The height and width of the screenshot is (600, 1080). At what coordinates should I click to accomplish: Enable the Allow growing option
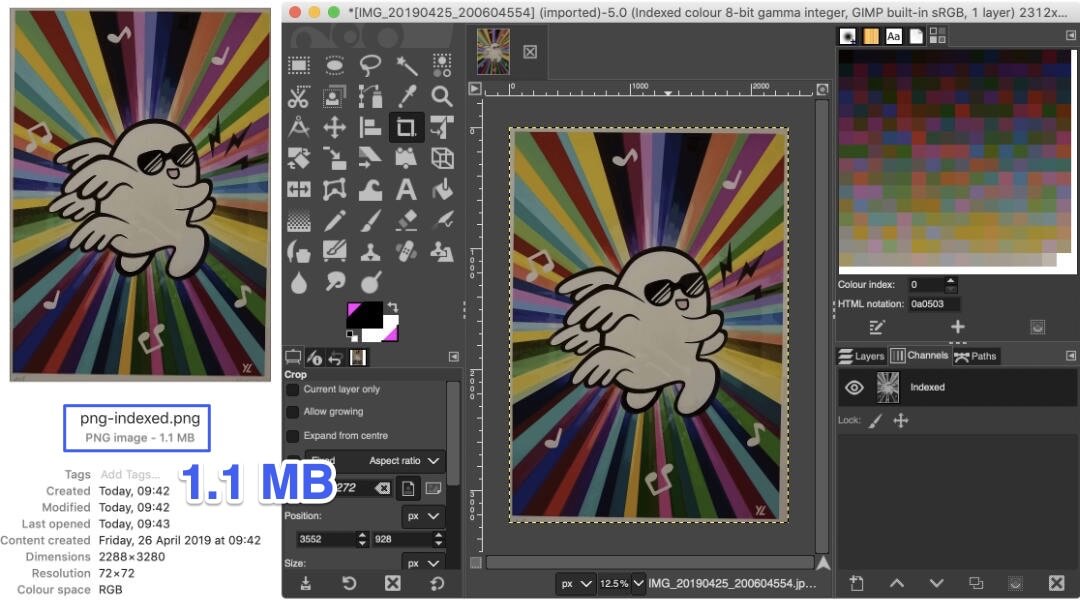click(x=293, y=411)
